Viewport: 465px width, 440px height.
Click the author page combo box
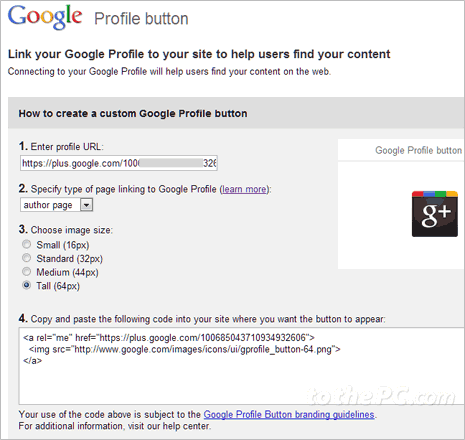(56, 205)
